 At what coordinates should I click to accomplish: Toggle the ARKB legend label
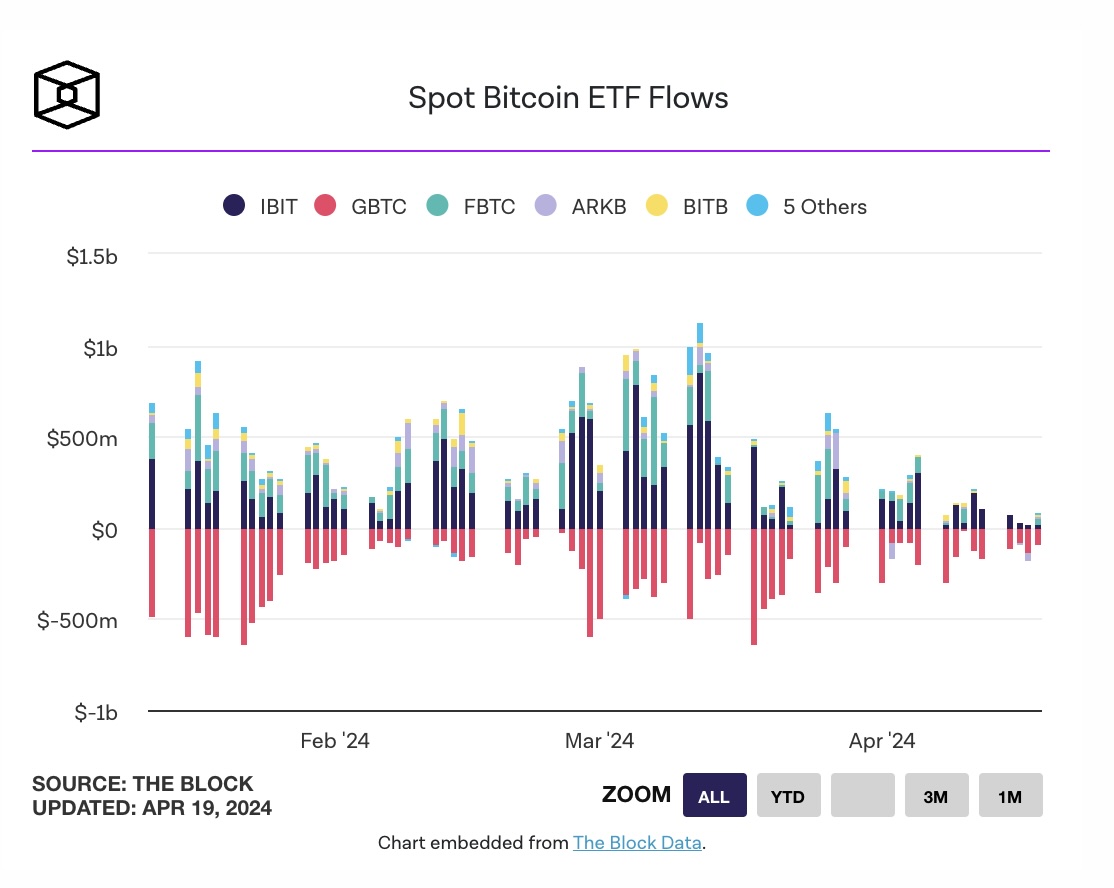[x=599, y=207]
